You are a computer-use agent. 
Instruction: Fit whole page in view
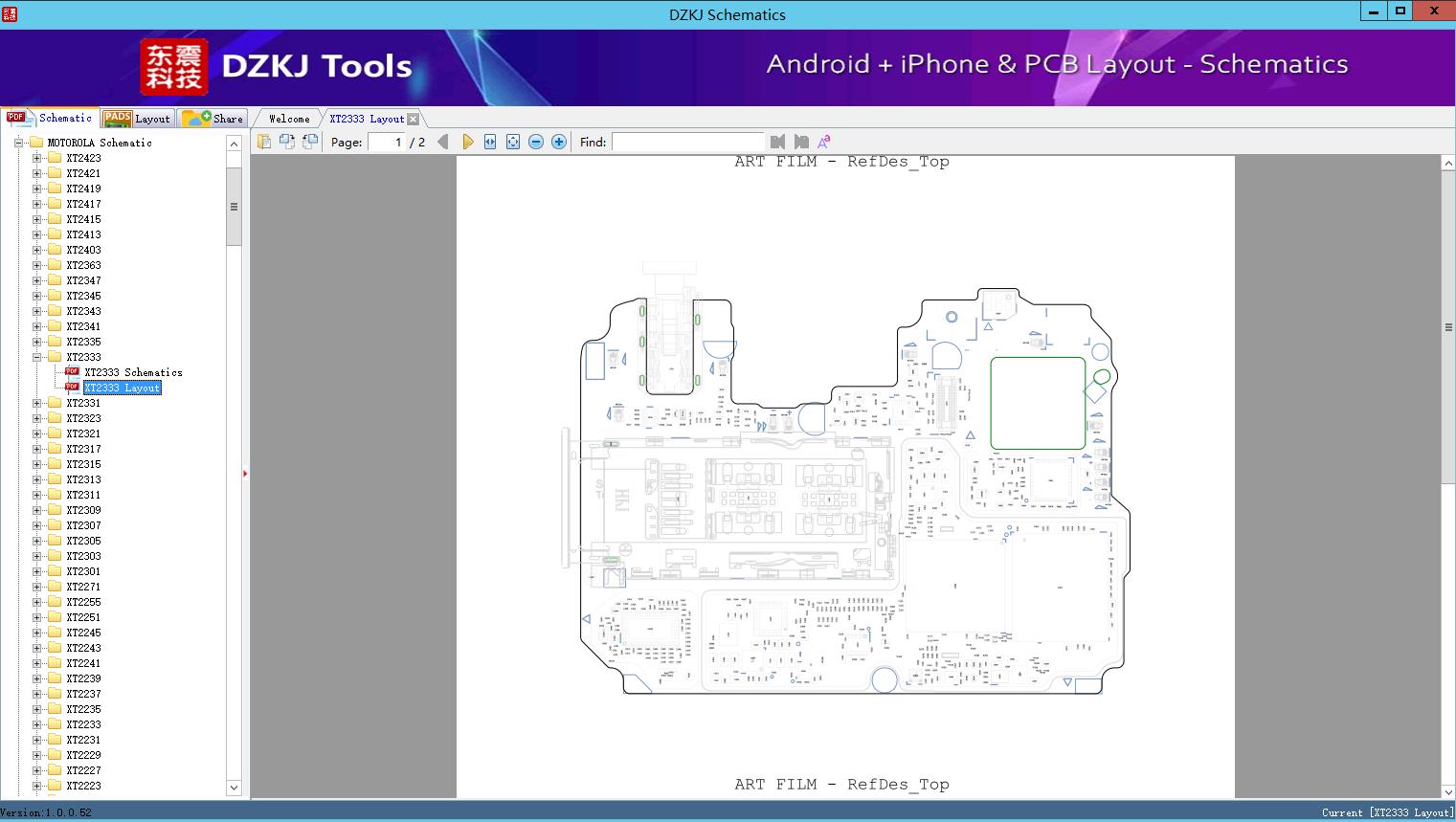click(x=513, y=142)
